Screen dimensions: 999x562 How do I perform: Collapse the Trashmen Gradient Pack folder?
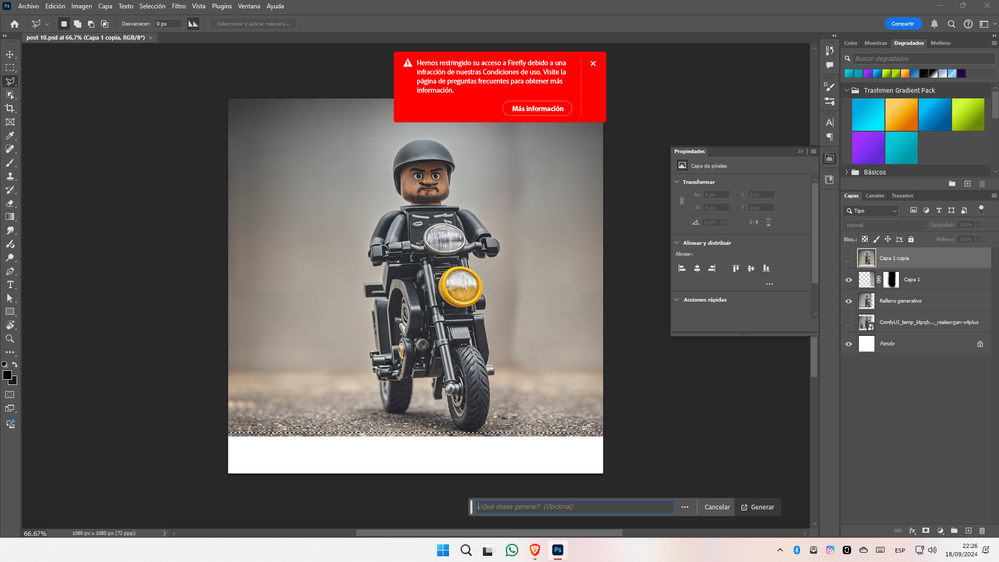tap(847, 90)
